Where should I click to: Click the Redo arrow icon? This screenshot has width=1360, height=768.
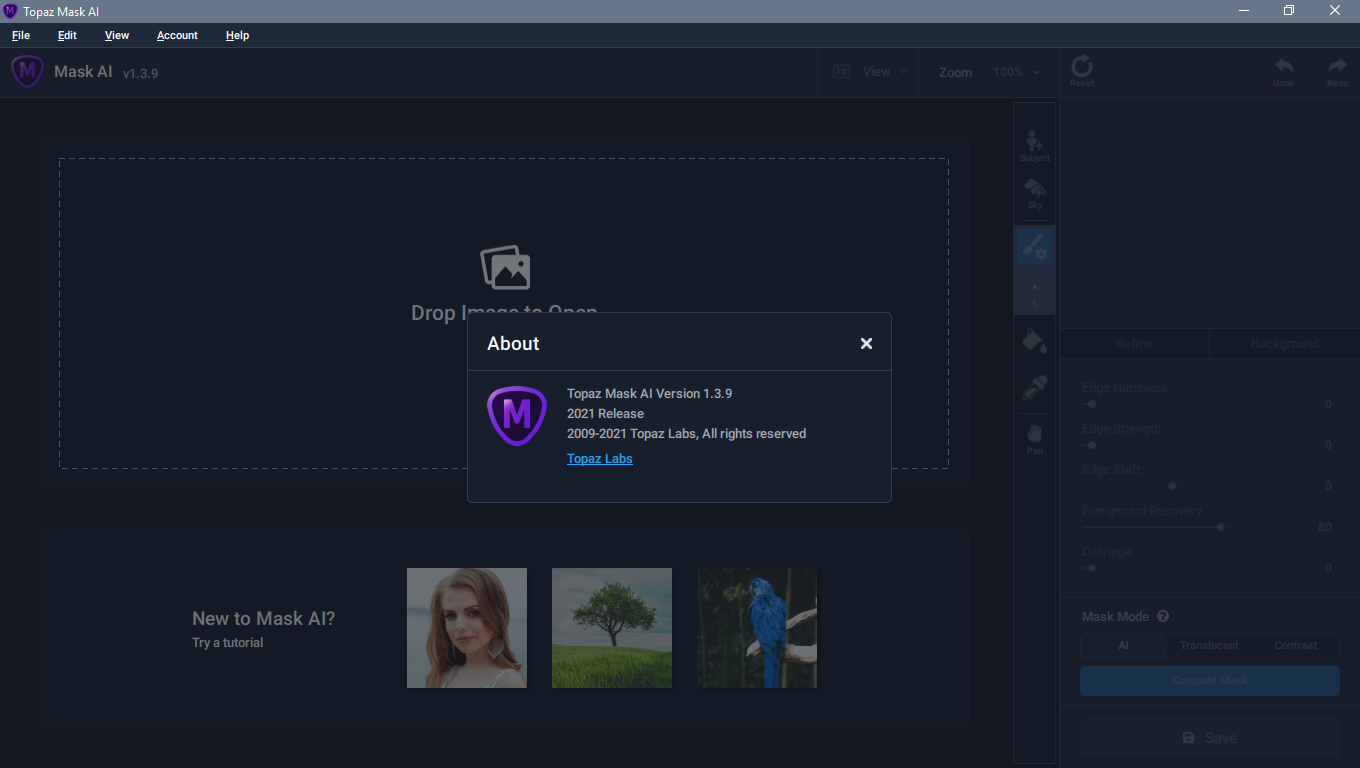click(x=1337, y=71)
